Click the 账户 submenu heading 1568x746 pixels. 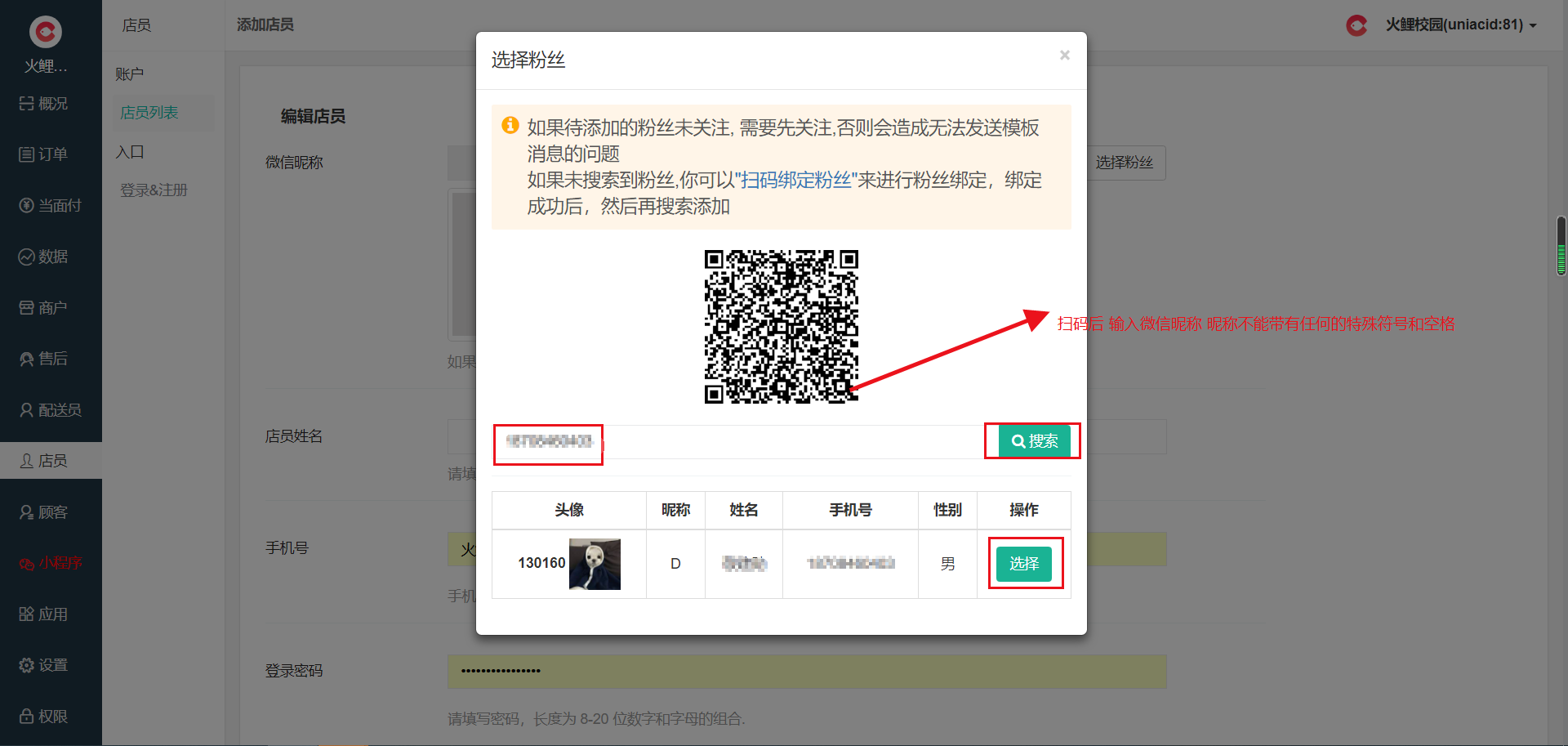tap(129, 74)
